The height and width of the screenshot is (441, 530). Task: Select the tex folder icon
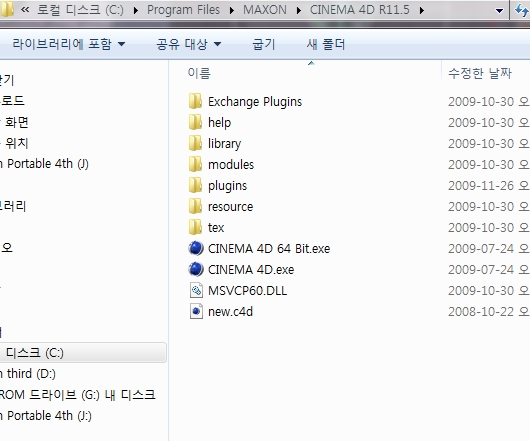(x=195, y=227)
